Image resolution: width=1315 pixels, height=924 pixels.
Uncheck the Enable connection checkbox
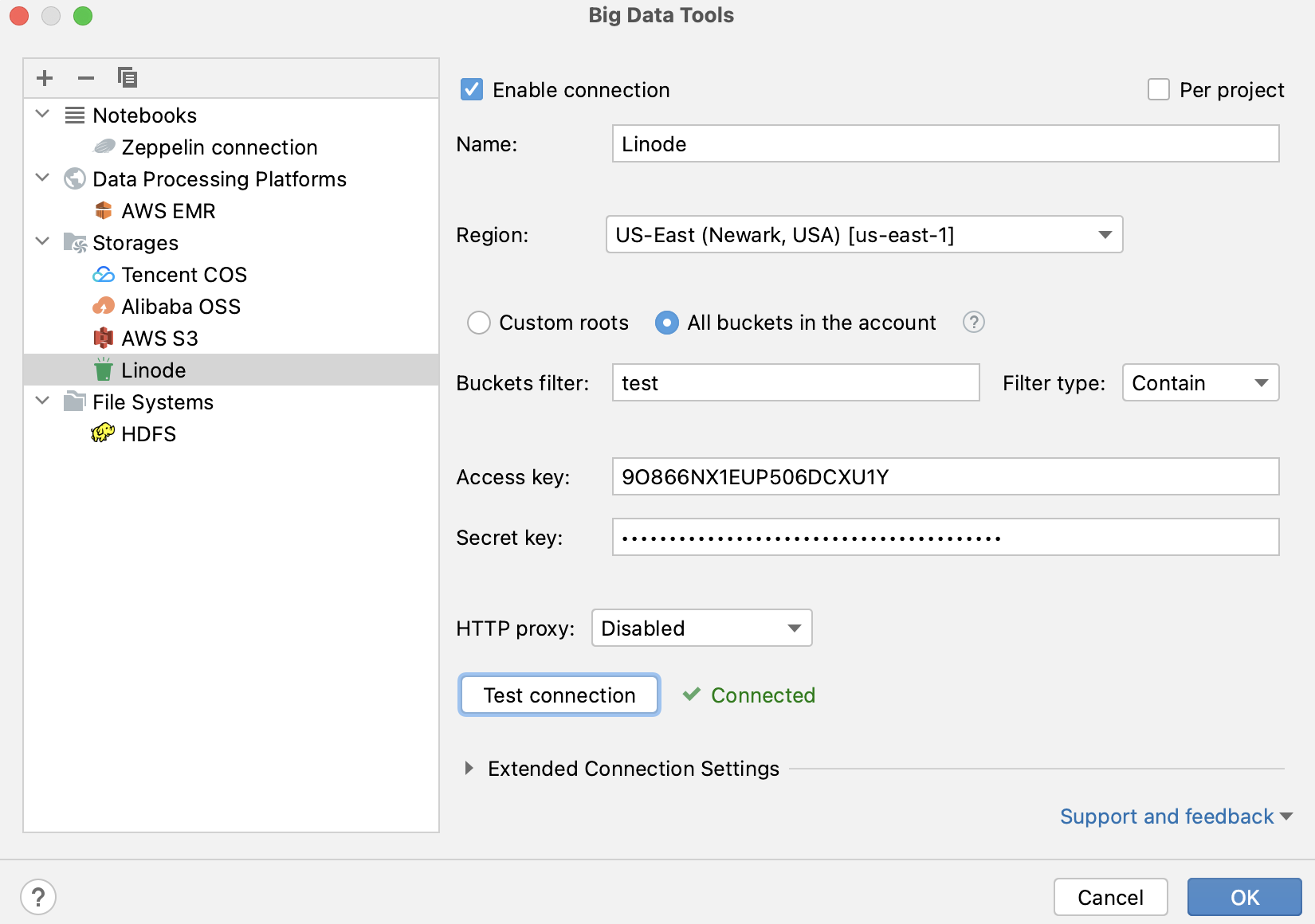click(470, 89)
